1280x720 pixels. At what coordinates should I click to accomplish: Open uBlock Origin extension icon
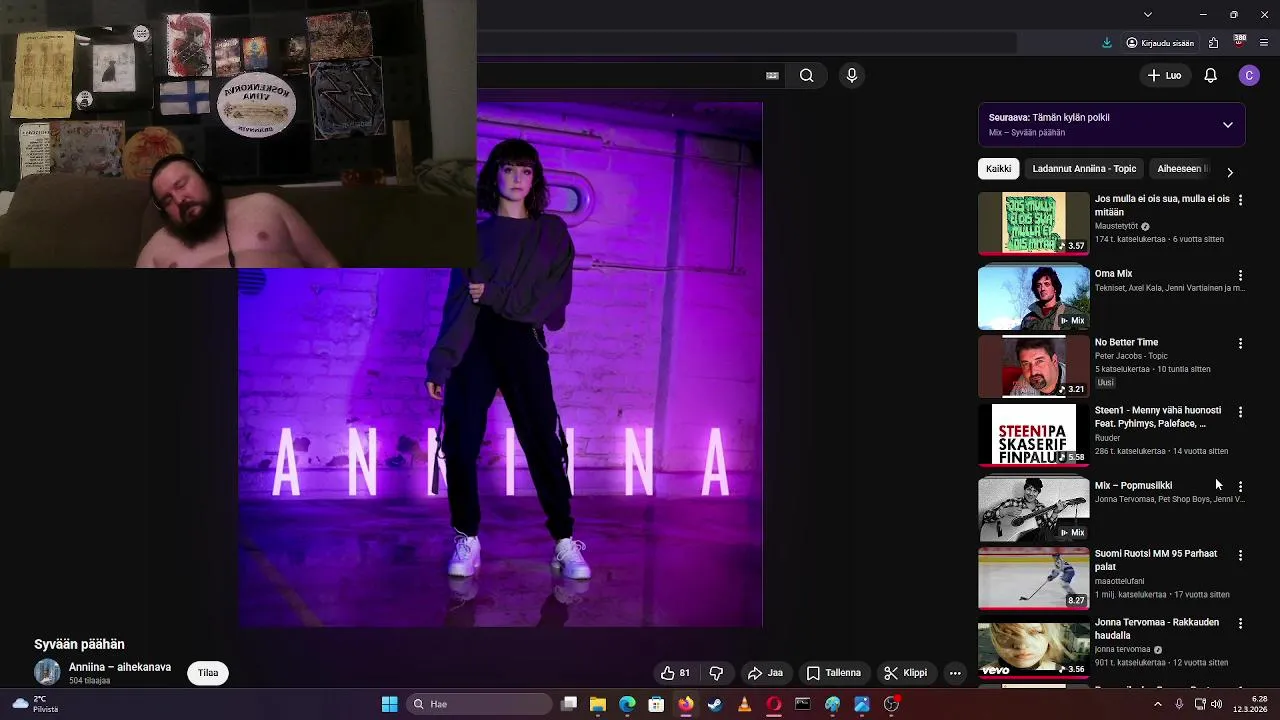click(x=1239, y=42)
